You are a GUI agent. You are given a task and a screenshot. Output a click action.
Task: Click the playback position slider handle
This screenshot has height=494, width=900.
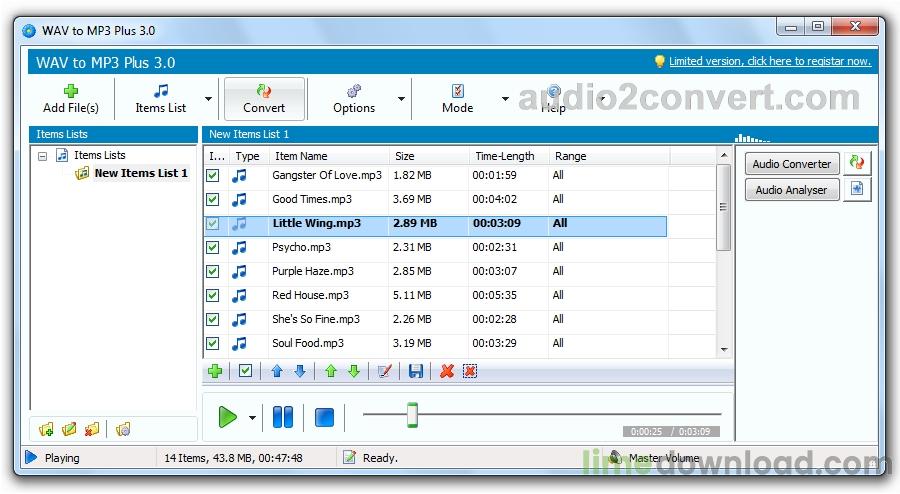[412, 415]
